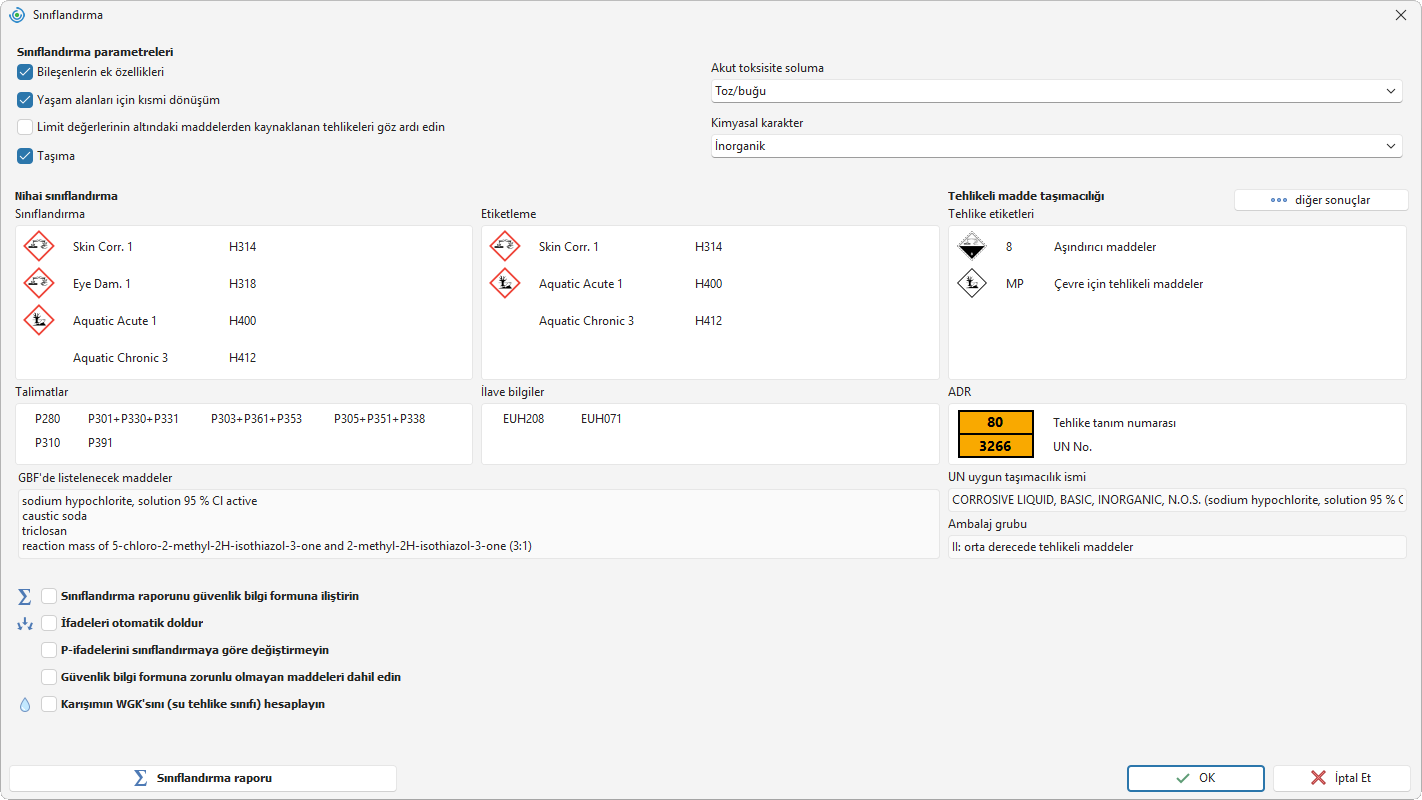Select the H314 code in the Sınıflandırma list
The height and width of the screenshot is (800, 1422).
[x=243, y=247]
